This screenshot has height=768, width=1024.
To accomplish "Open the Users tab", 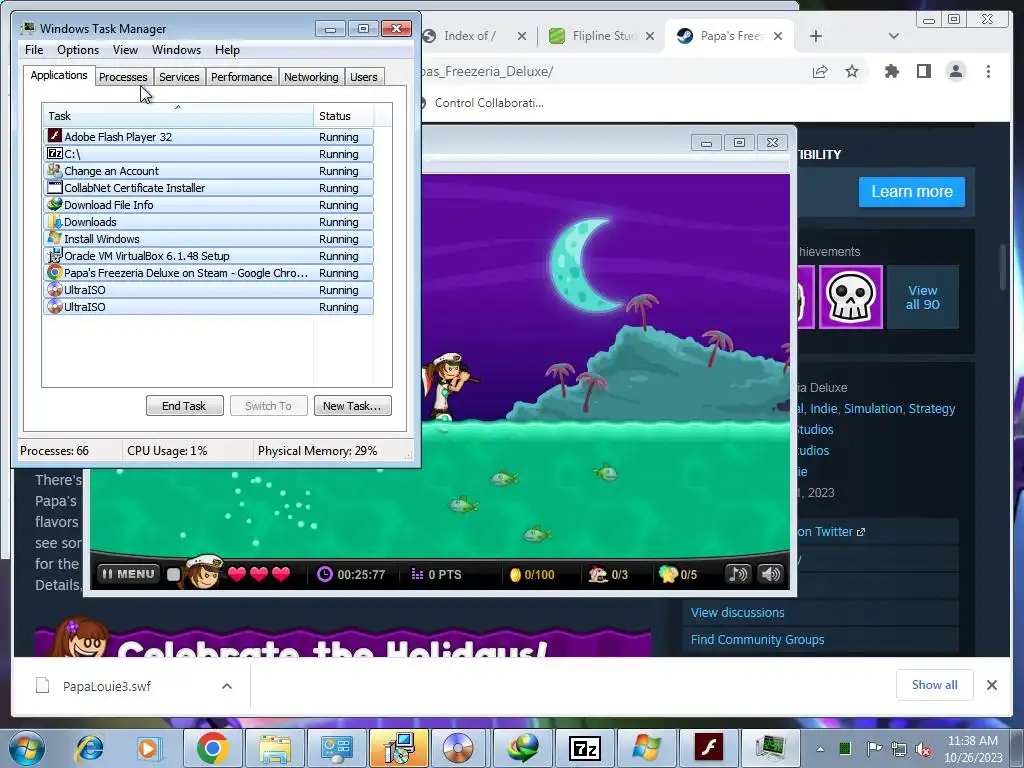I will 363,77.
